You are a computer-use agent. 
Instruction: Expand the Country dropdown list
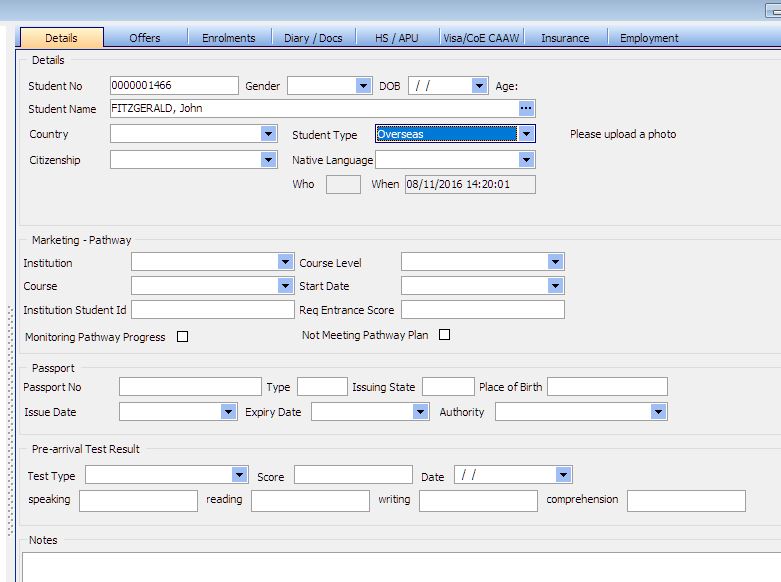268,133
